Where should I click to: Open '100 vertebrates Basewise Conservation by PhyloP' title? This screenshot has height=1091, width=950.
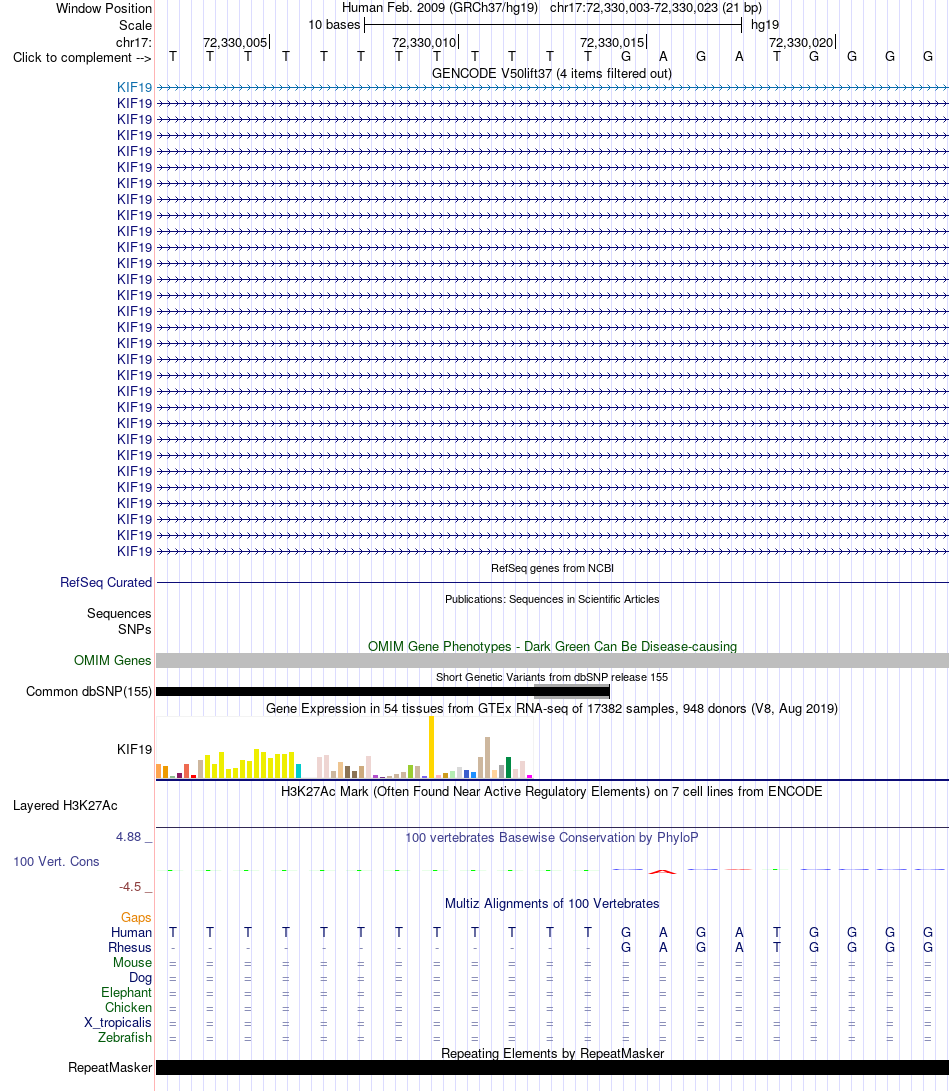pos(552,838)
